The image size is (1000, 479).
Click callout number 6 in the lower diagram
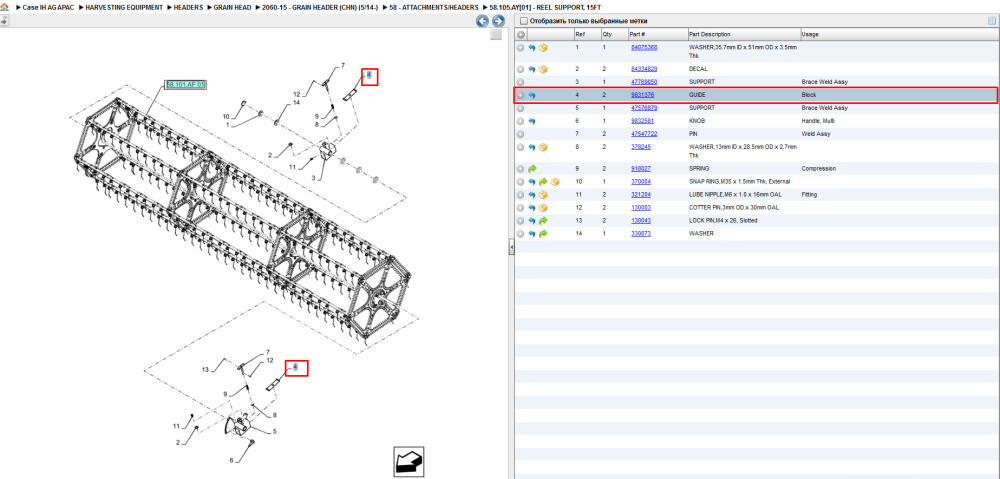(x=232, y=461)
